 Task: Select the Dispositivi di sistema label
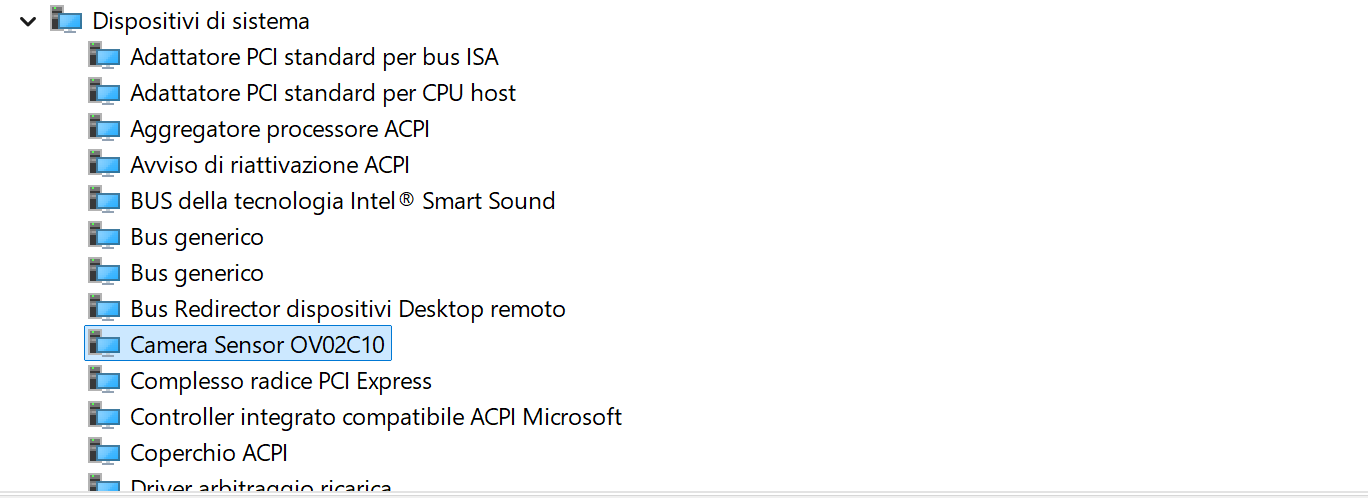[201, 21]
